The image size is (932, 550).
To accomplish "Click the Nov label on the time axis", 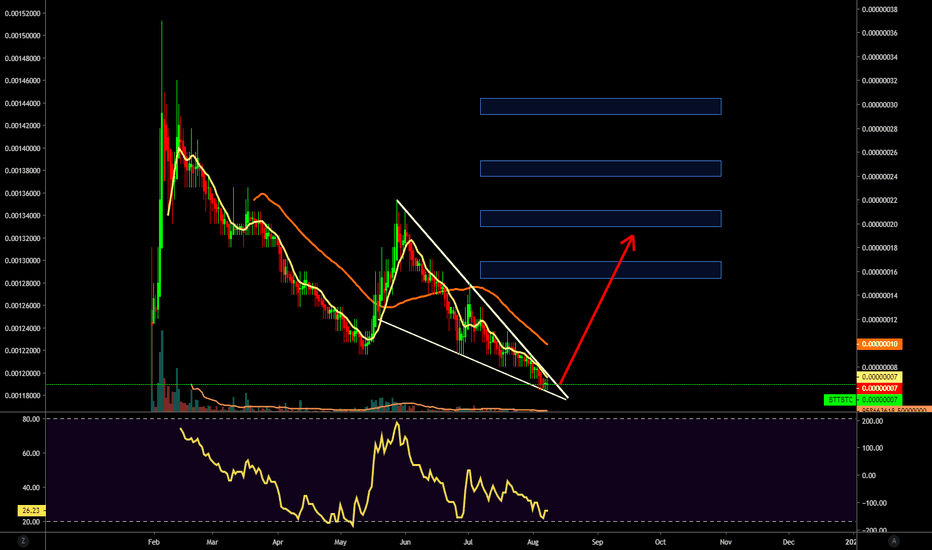I will point(725,542).
